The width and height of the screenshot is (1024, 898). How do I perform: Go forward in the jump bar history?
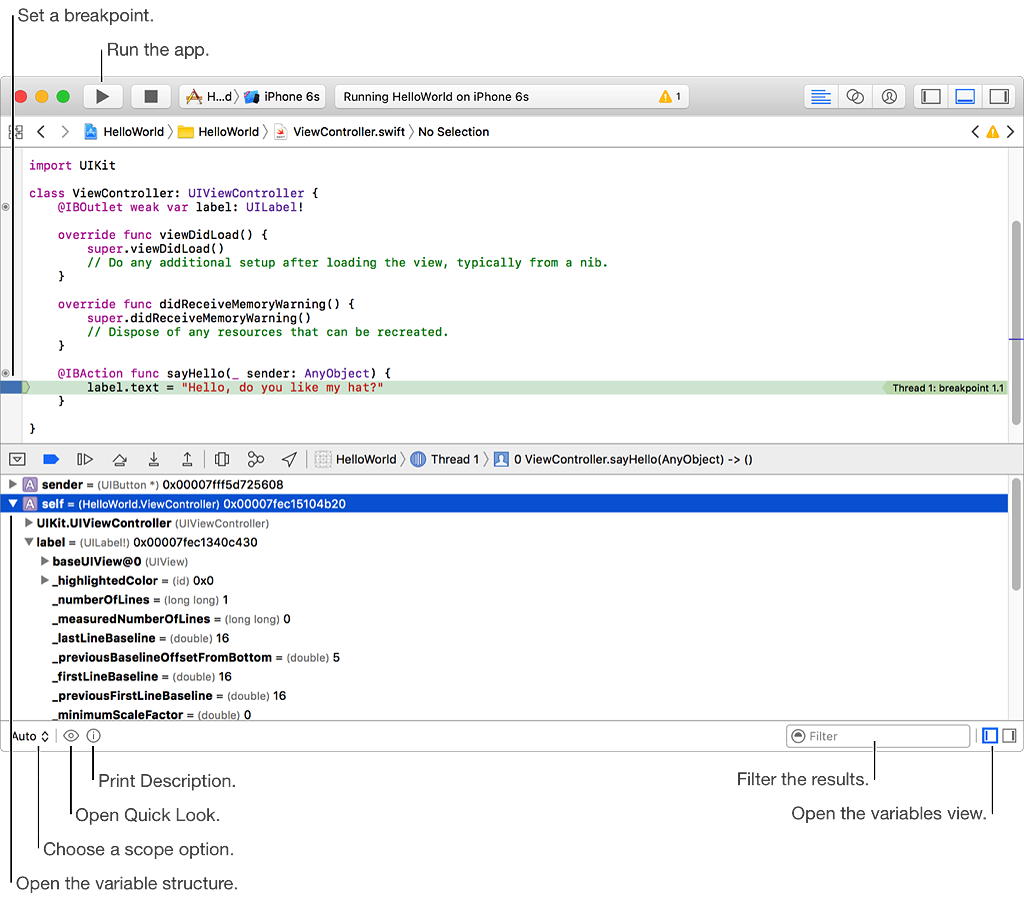click(x=65, y=132)
